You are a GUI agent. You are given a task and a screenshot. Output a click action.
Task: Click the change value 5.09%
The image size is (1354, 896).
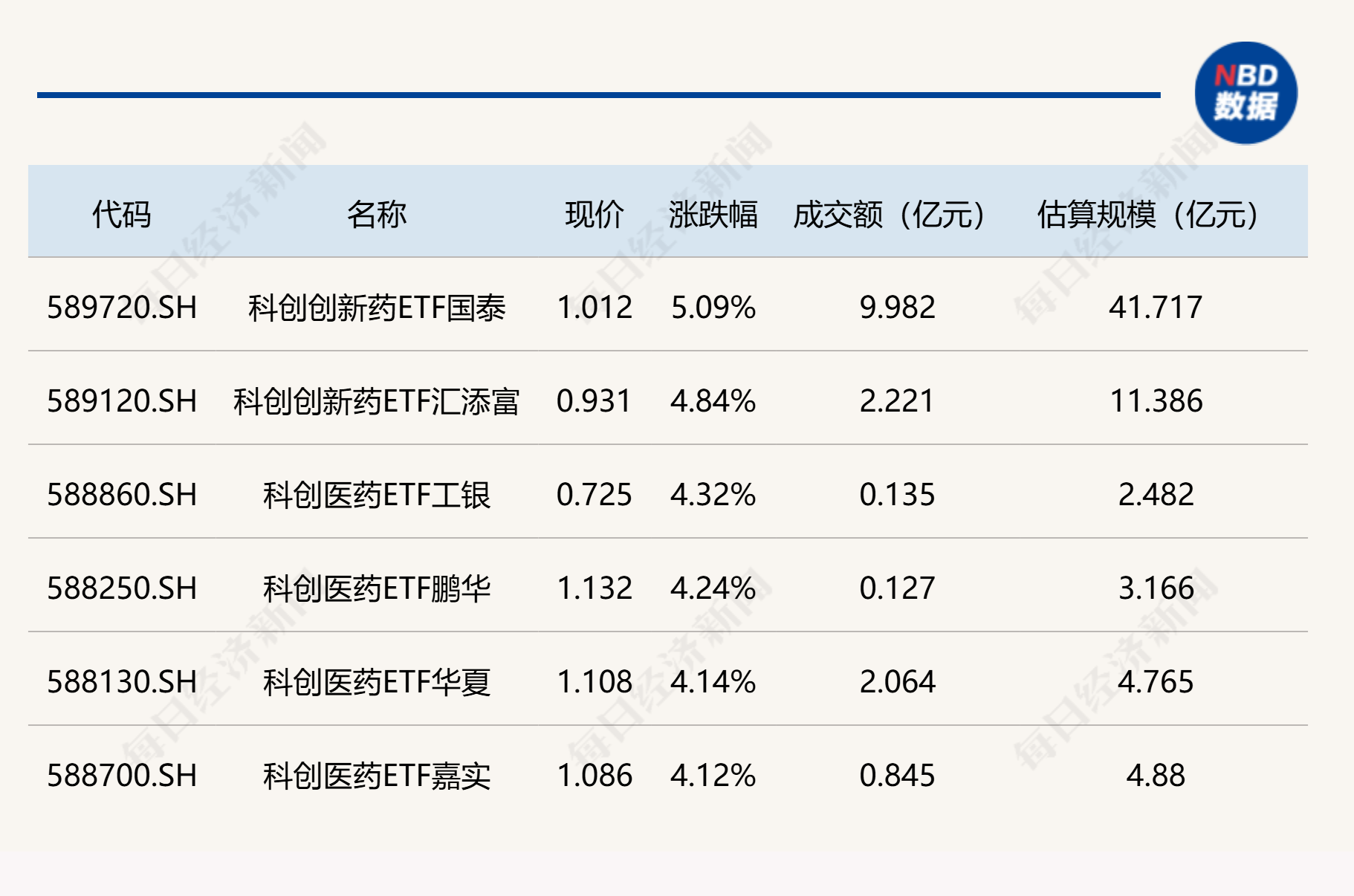[x=713, y=308]
